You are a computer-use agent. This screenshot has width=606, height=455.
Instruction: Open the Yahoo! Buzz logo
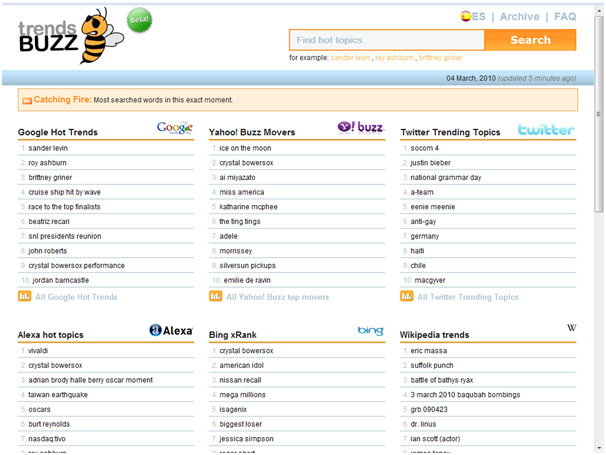click(360, 127)
